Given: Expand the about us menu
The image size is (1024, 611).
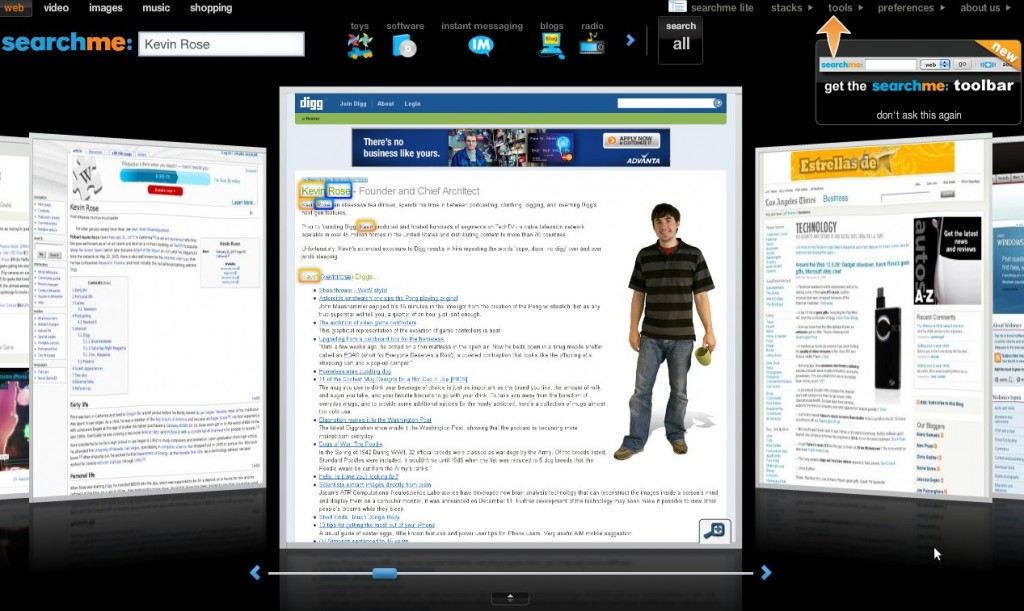Looking at the screenshot, I should pyautogui.click(x=985, y=8).
